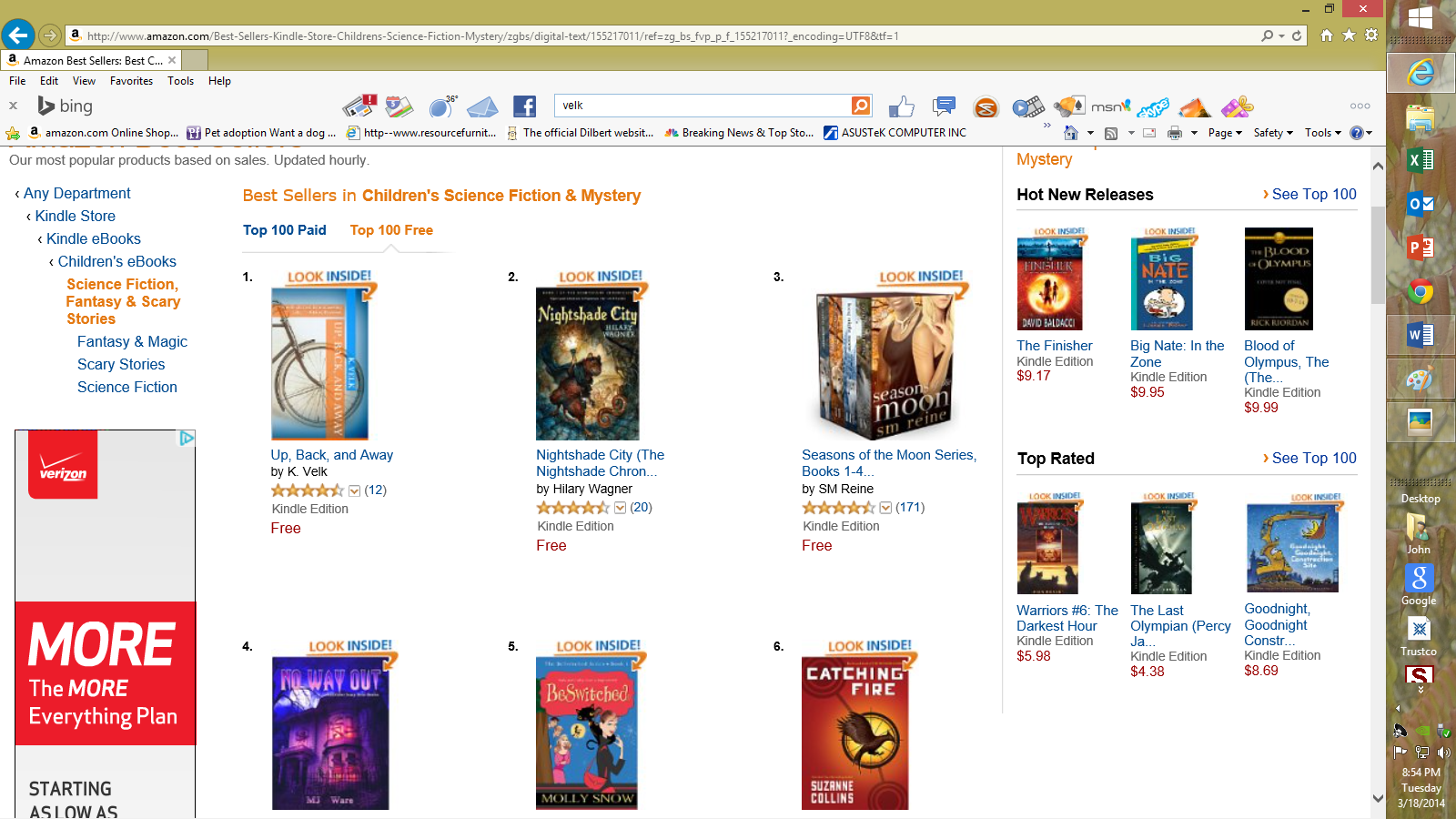This screenshot has width=1456, height=819.
Task: Open the Catching Fire book cover
Action: click(x=854, y=733)
